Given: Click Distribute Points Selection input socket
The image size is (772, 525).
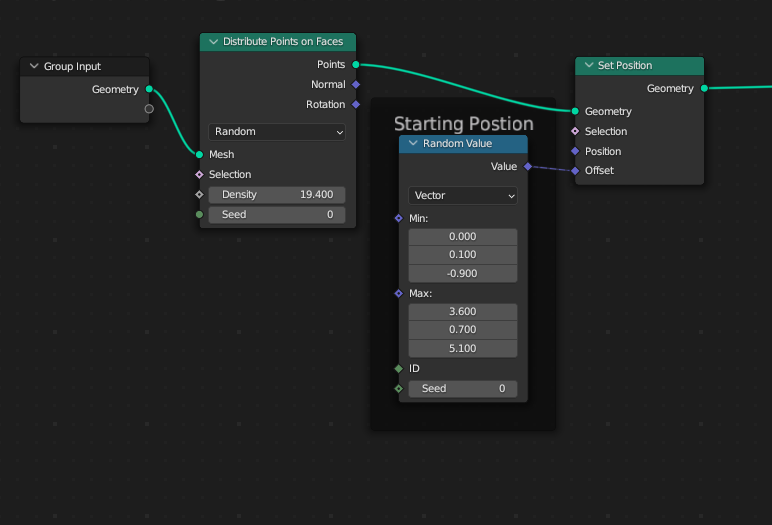Looking at the screenshot, I should (x=199, y=174).
